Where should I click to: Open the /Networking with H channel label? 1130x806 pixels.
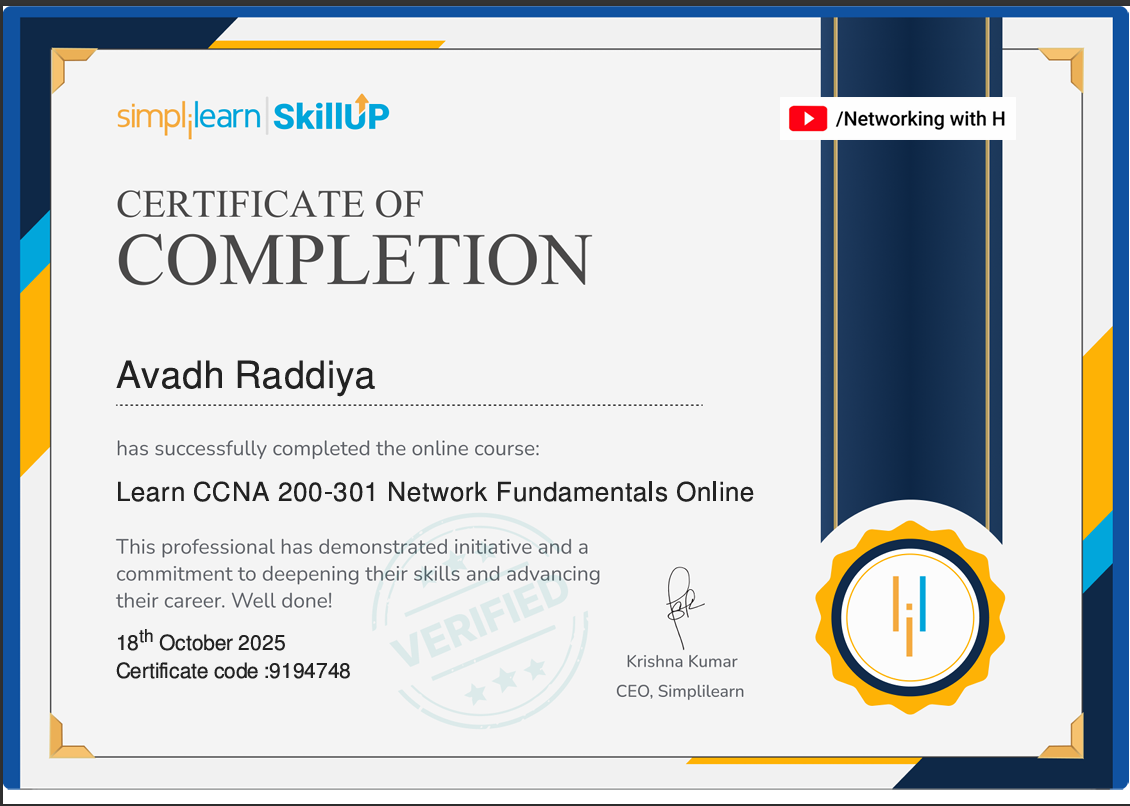[920, 119]
